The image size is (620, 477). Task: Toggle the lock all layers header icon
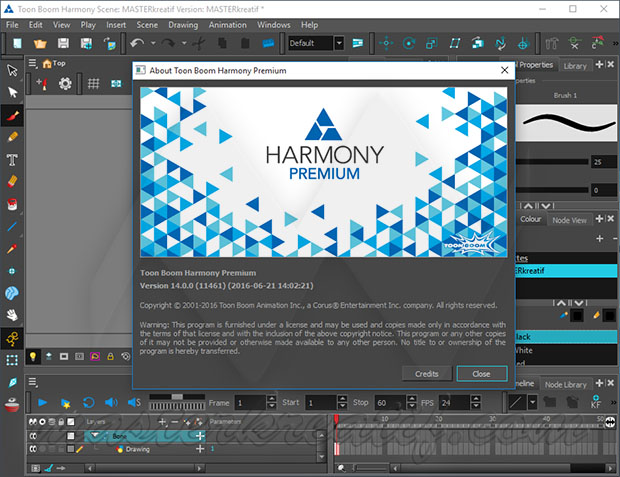coord(61,422)
